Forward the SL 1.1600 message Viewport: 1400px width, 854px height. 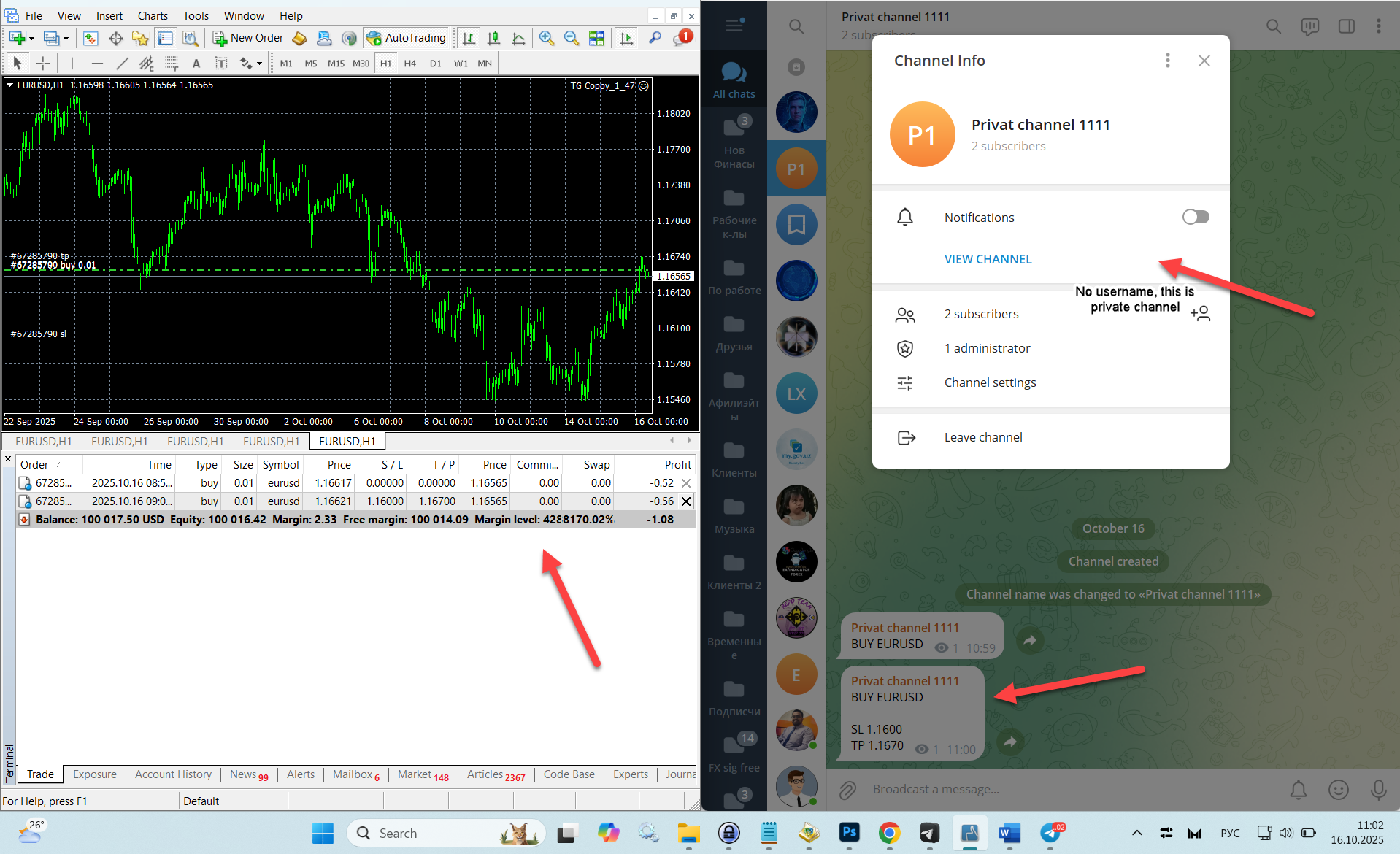click(x=1010, y=742)
